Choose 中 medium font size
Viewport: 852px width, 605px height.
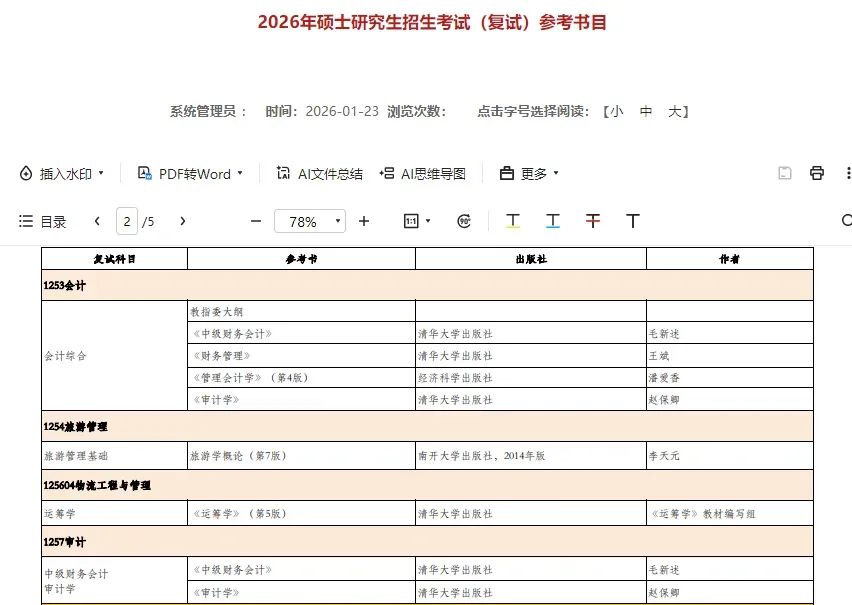(x=646, y=111)
